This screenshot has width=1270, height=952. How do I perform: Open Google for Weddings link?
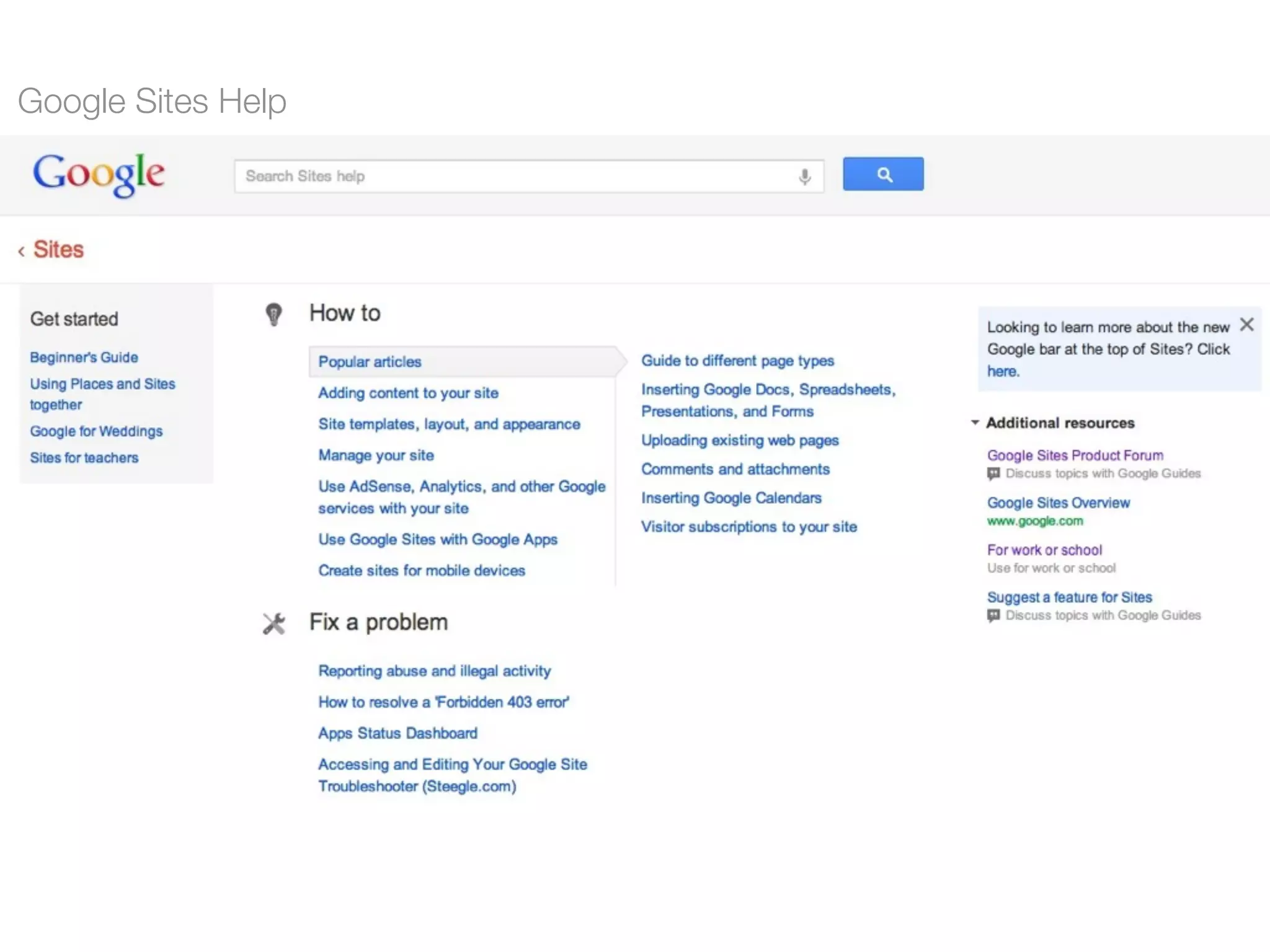point(96,431)
